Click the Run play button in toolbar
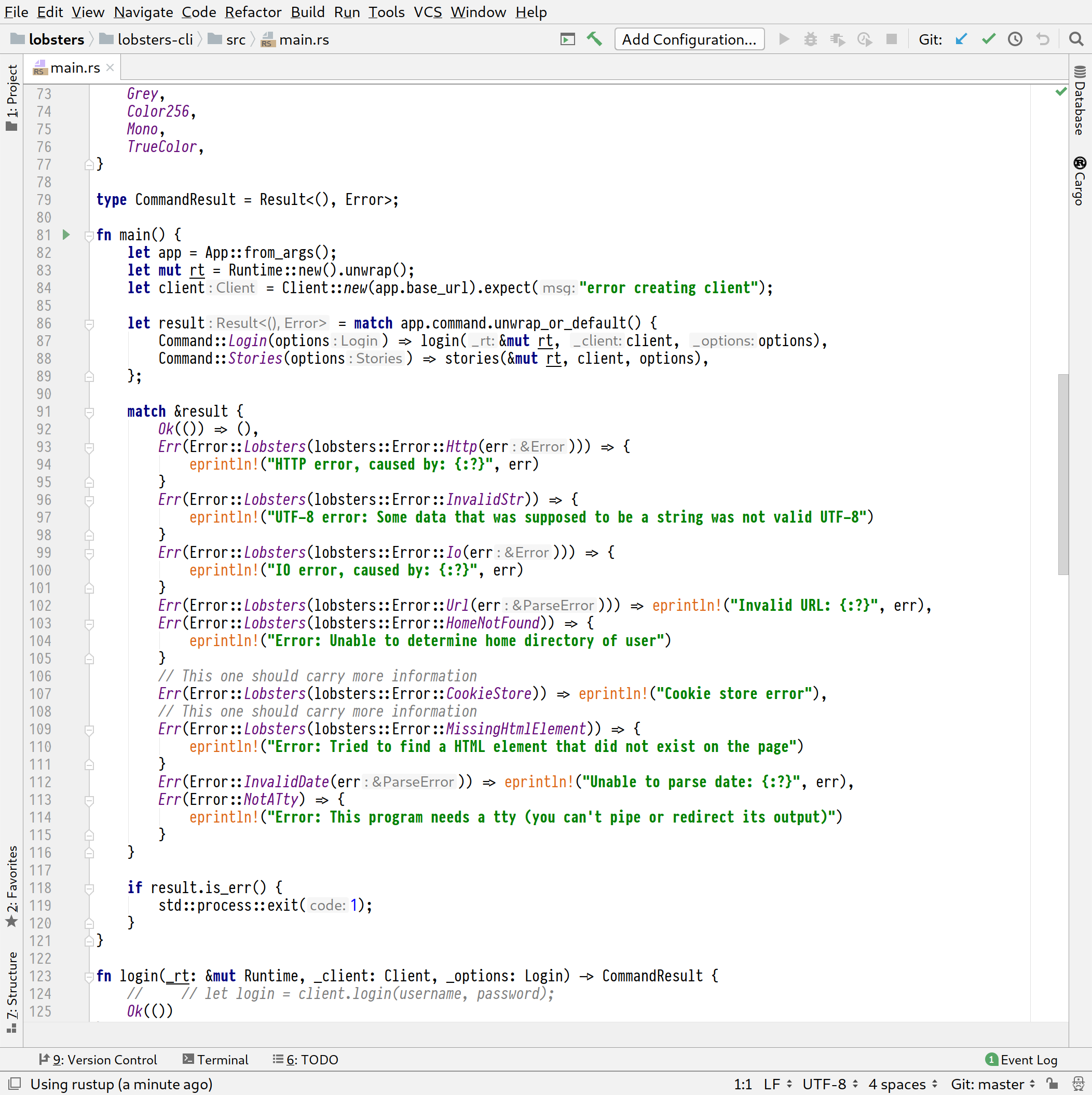 [784, 39]
